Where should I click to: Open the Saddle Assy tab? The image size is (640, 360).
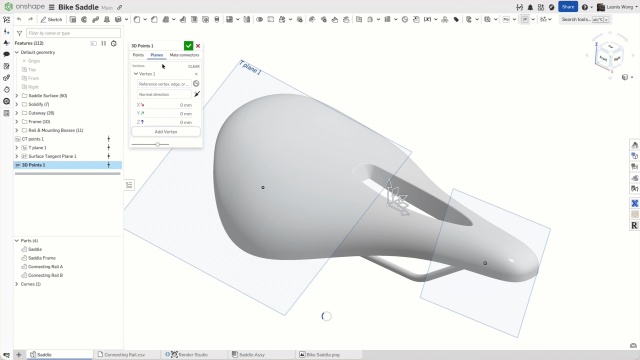(x=248, y=355)
